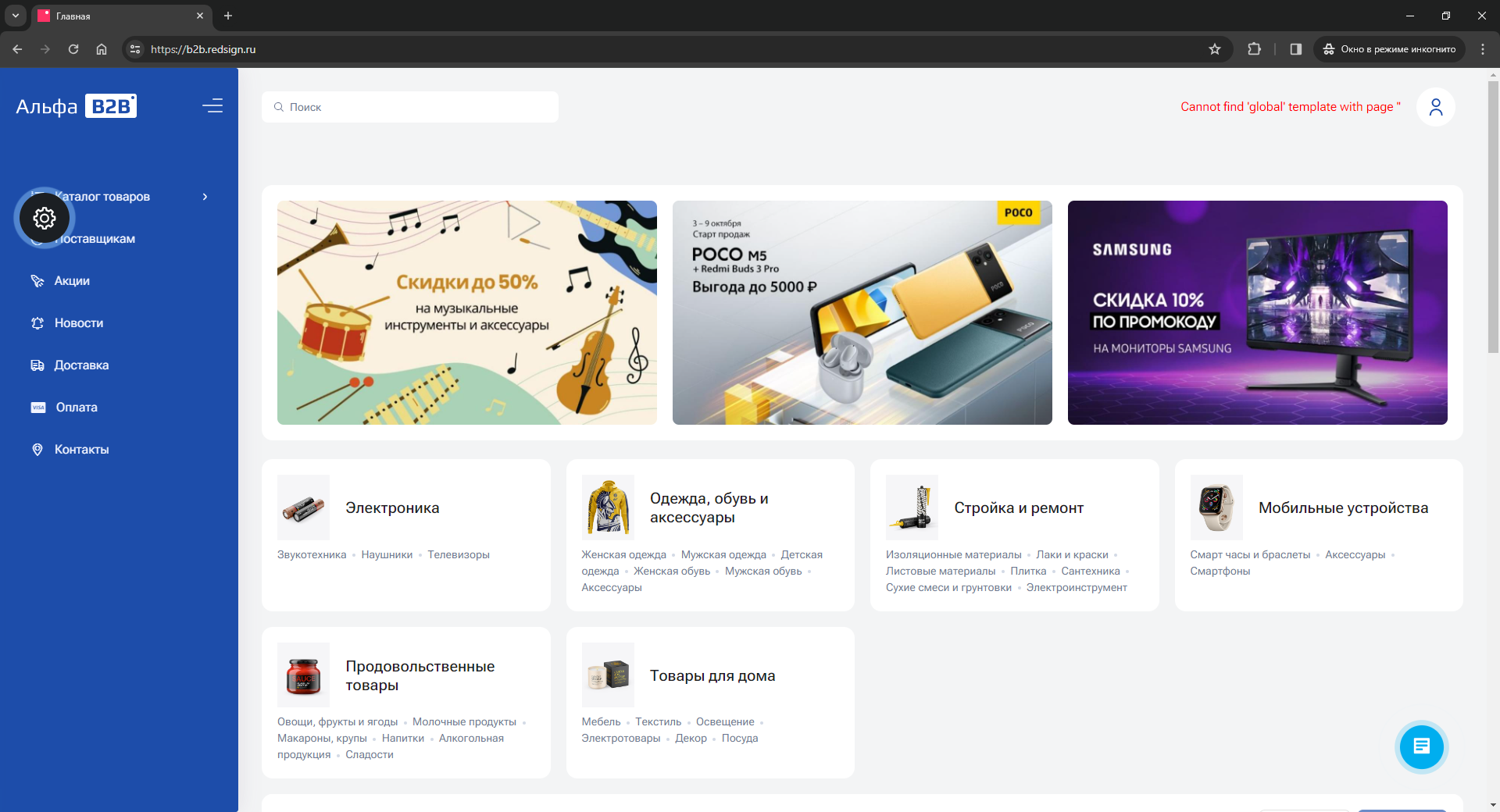The width and height of the screenshot is (1500, 812).
Task: Open Электроинструмент subcategory link
Action: click(x=1077, y=588)
